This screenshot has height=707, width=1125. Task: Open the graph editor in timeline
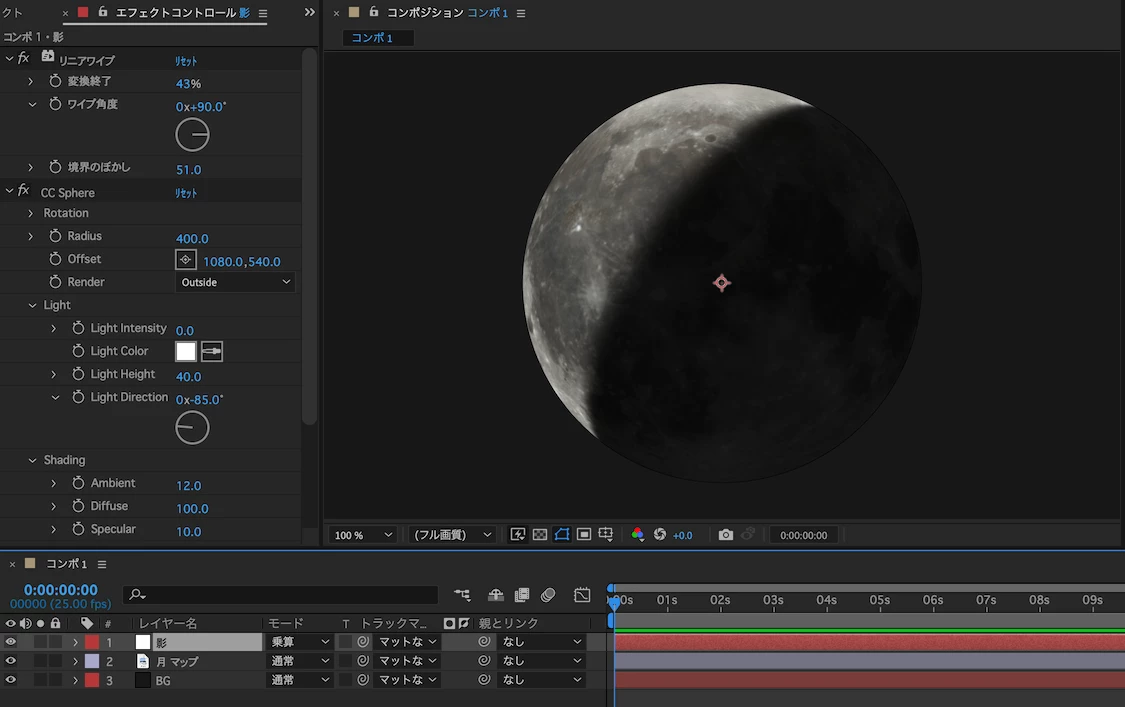[582, 595]
